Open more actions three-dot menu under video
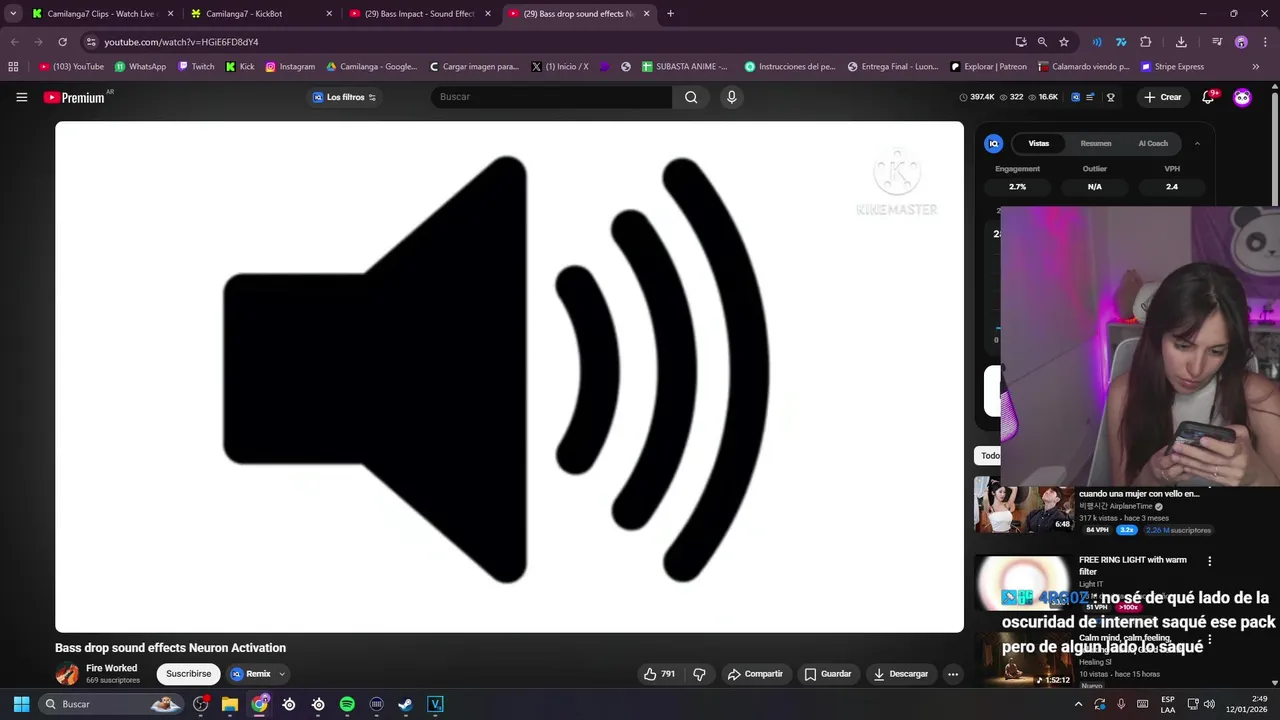Viewport: 1280px width, 720px height. point(953,674)
